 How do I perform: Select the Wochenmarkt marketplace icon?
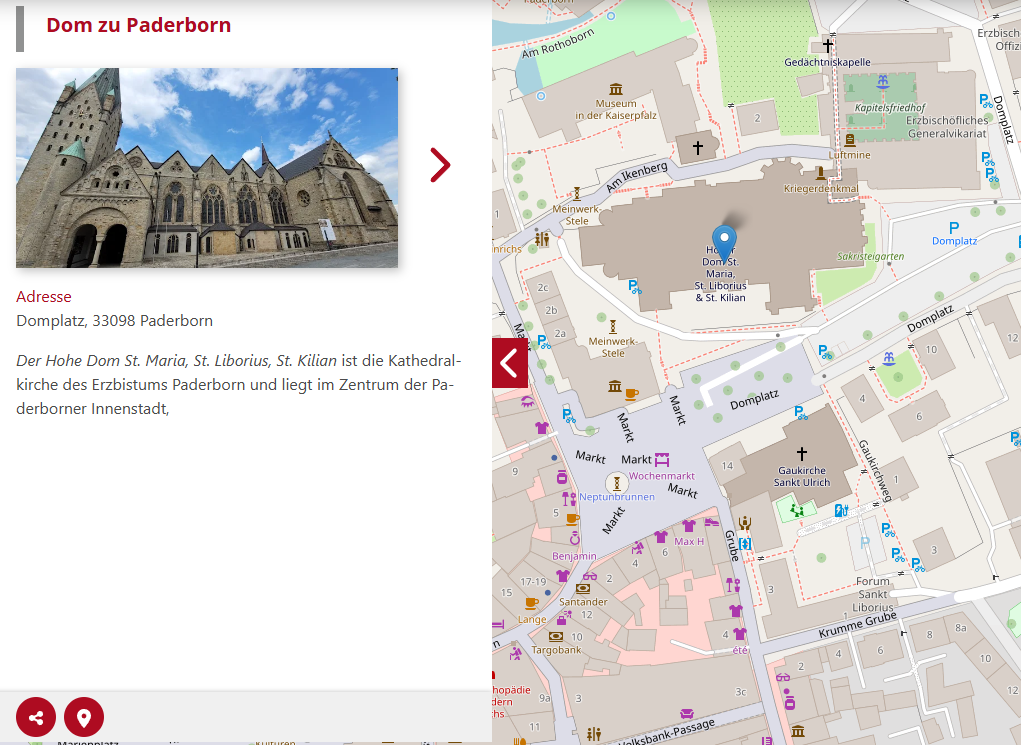pyautogui.click(x=661, y=460)
